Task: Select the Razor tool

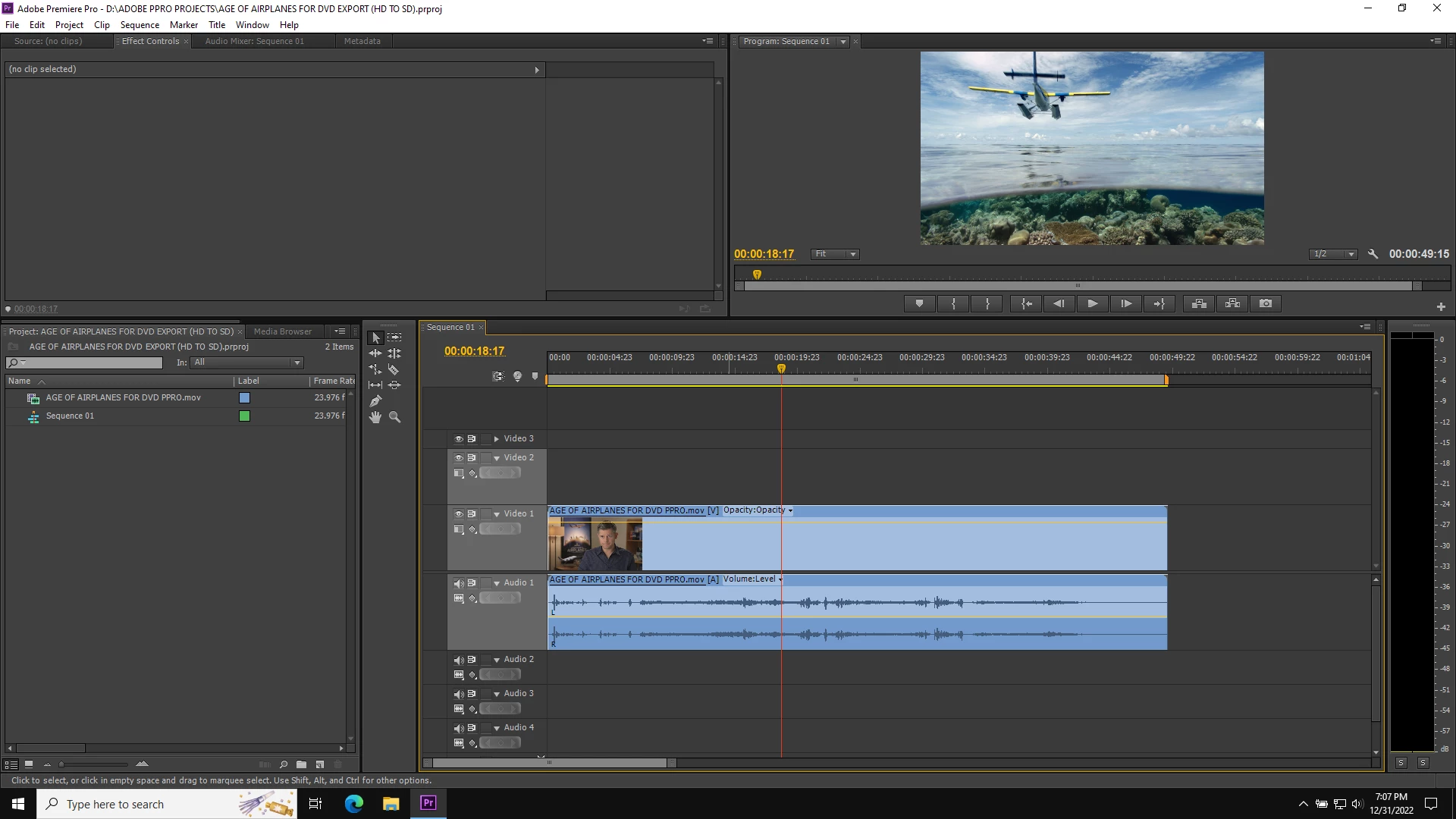Action: (x=394, y=369)
